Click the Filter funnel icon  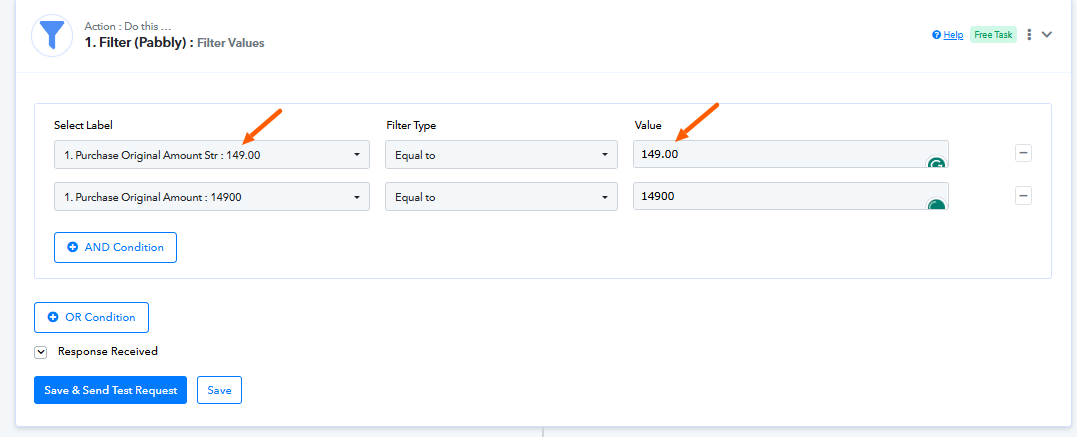(x=51, y=34)
